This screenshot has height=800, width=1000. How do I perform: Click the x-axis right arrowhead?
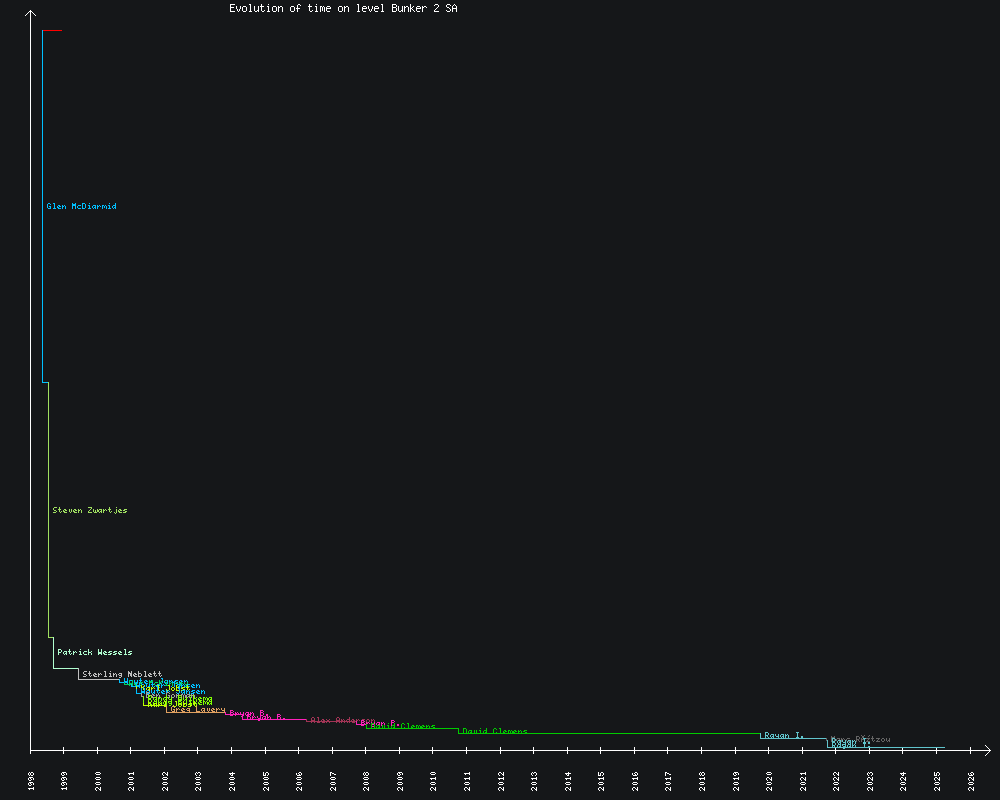point(987,749)
